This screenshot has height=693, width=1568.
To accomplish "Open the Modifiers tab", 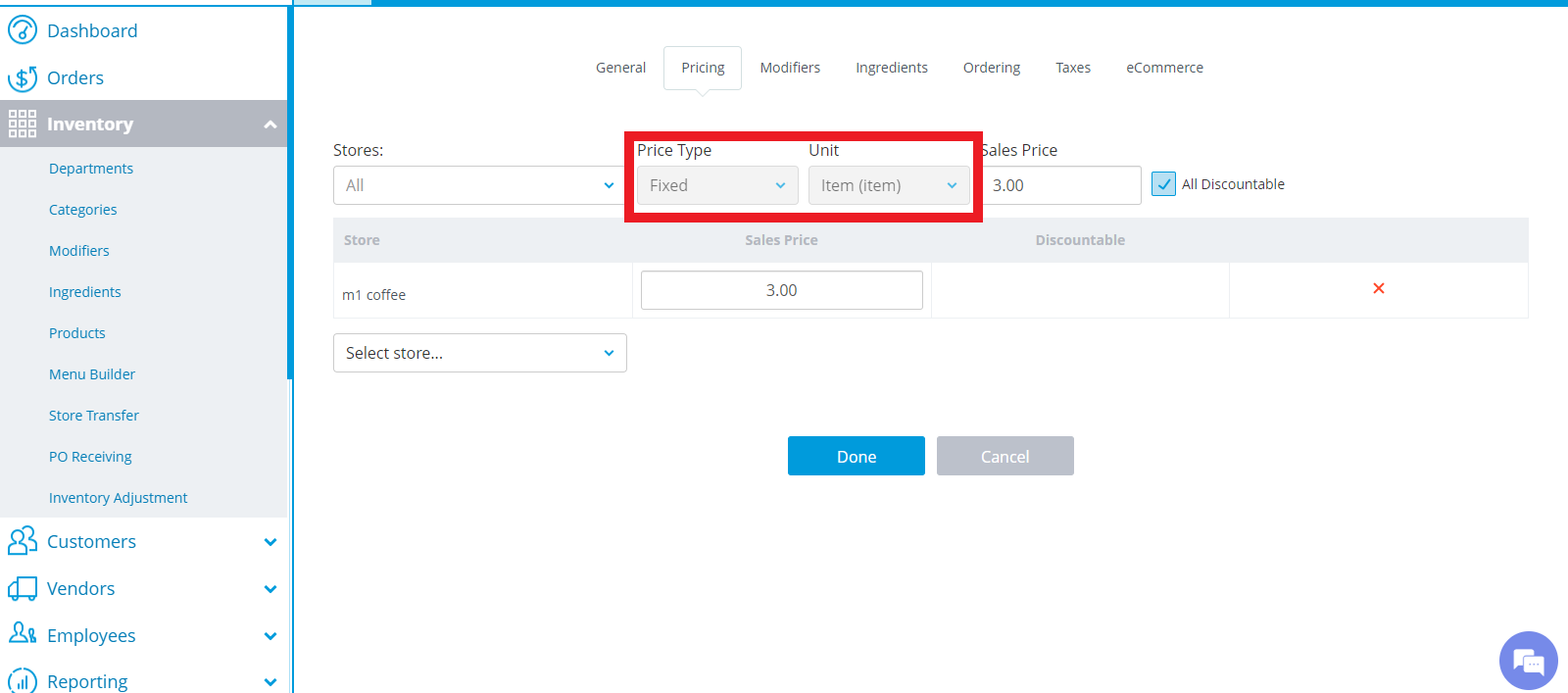I will 790,68.
